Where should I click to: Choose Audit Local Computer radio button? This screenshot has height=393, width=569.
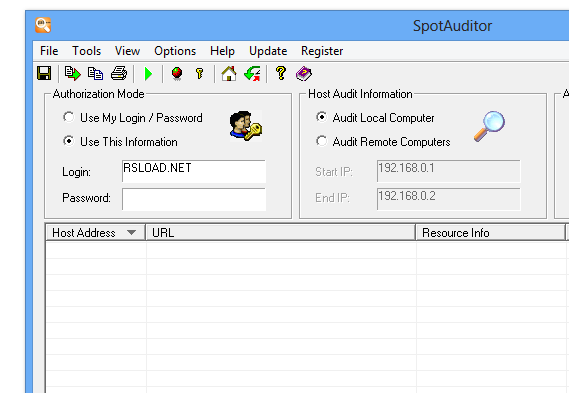click(321, 117)
